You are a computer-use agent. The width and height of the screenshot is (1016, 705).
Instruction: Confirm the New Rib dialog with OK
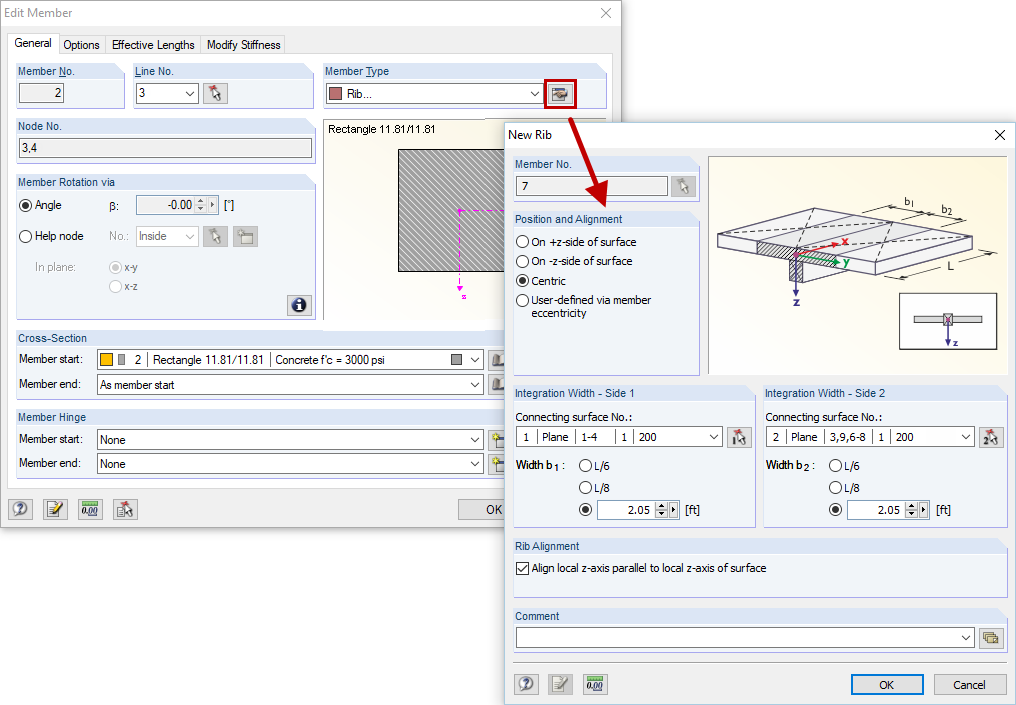(886, 684)
